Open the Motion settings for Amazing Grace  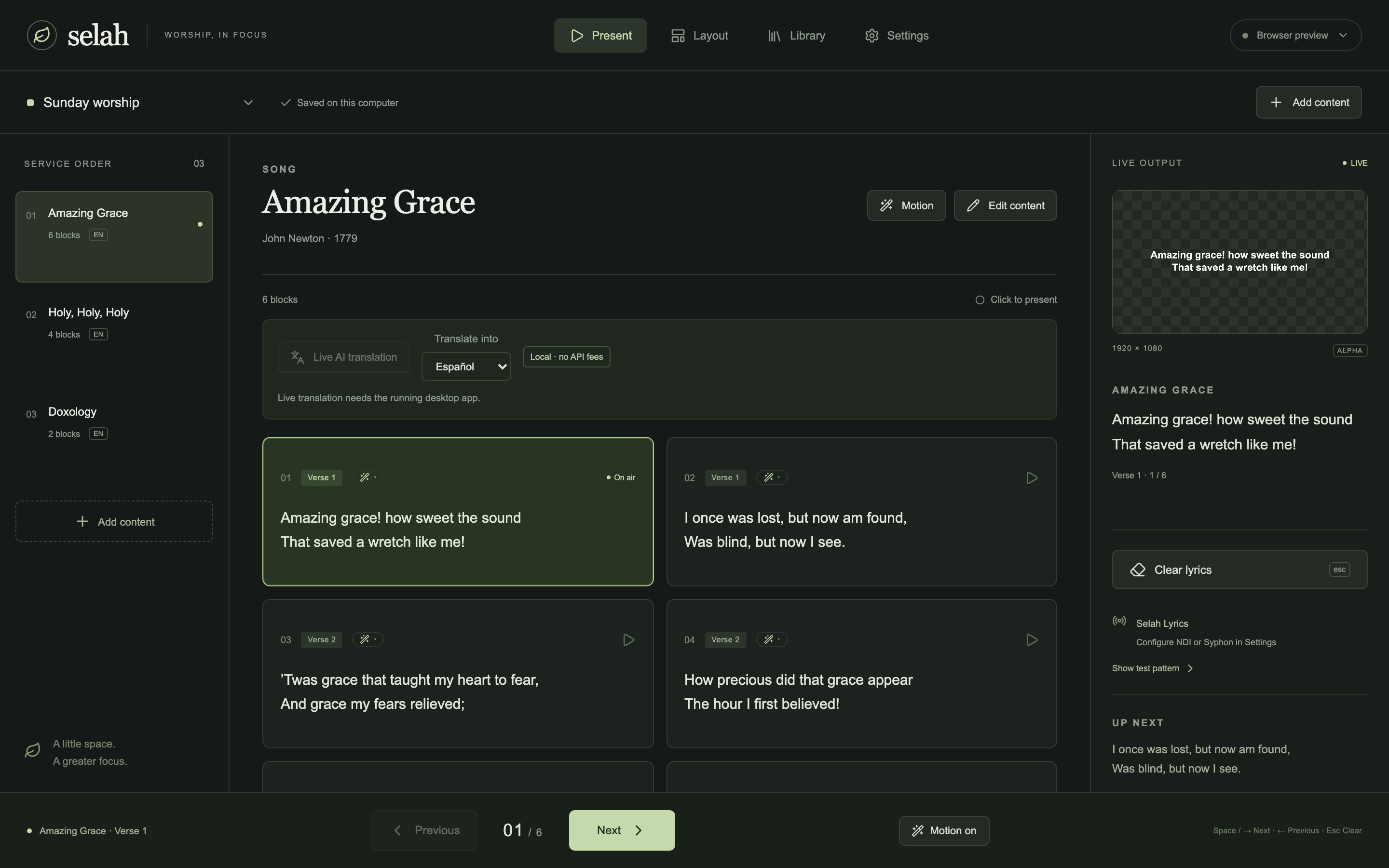pyautogui.click(x=906, y=205)
